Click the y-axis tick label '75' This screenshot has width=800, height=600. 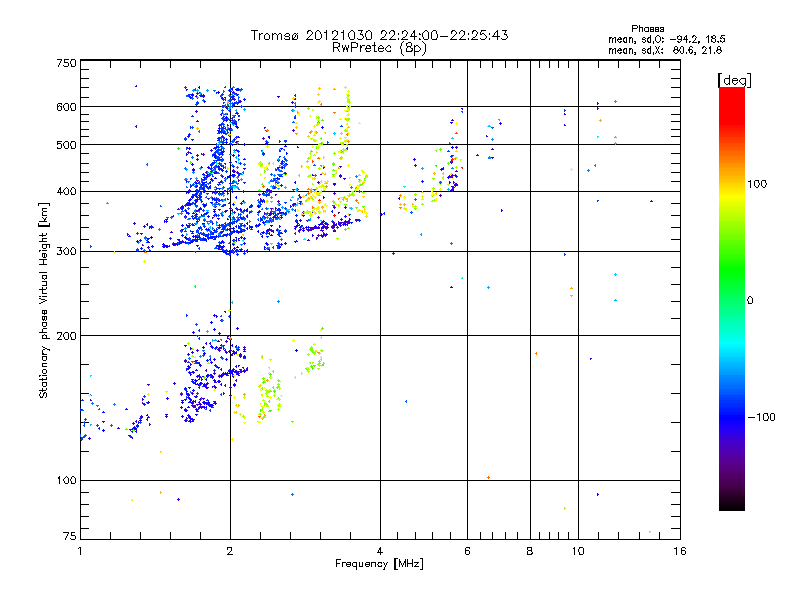tap(70, 536)
